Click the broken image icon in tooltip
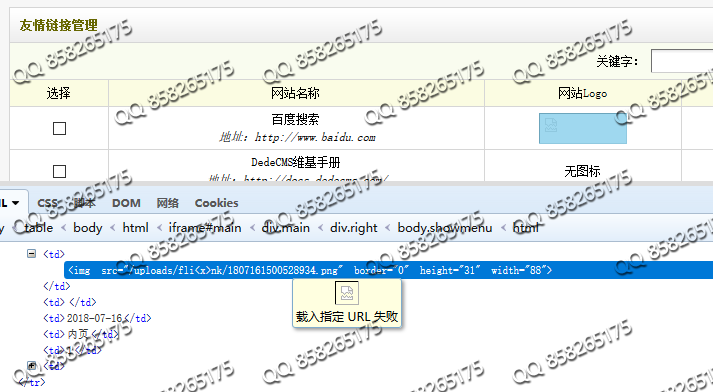 (x=347, y=293)
